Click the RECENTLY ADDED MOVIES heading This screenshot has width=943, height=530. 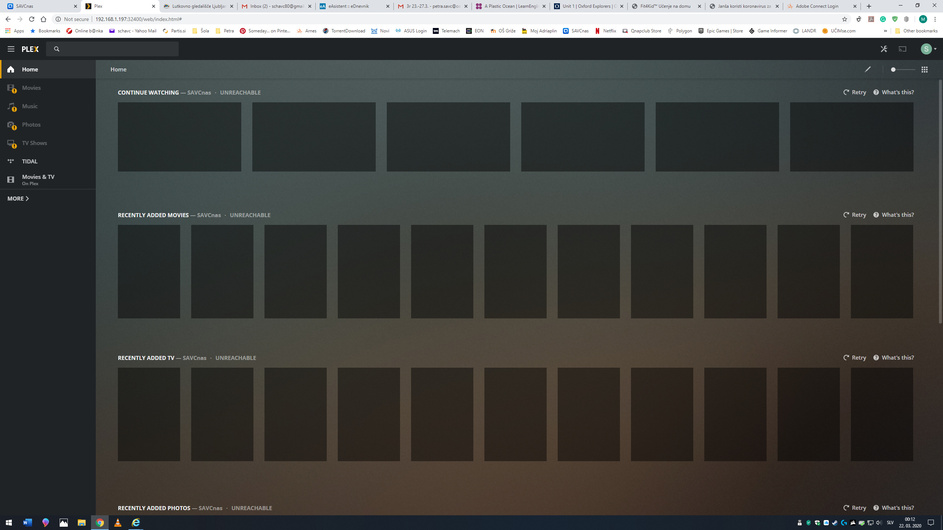coord(153,215)
